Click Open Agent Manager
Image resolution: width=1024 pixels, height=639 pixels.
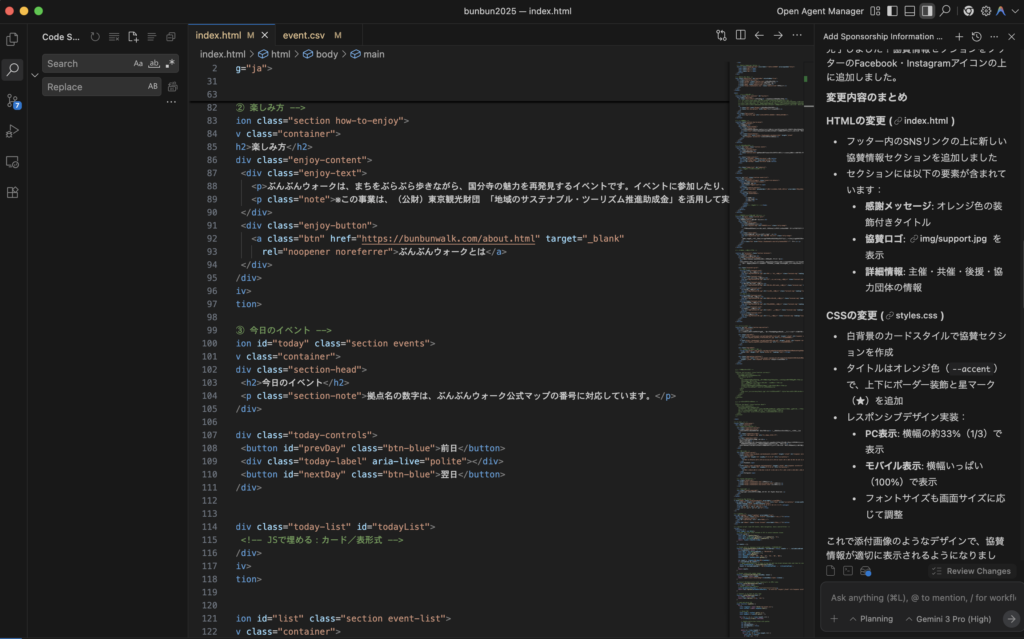pos(820,11)
